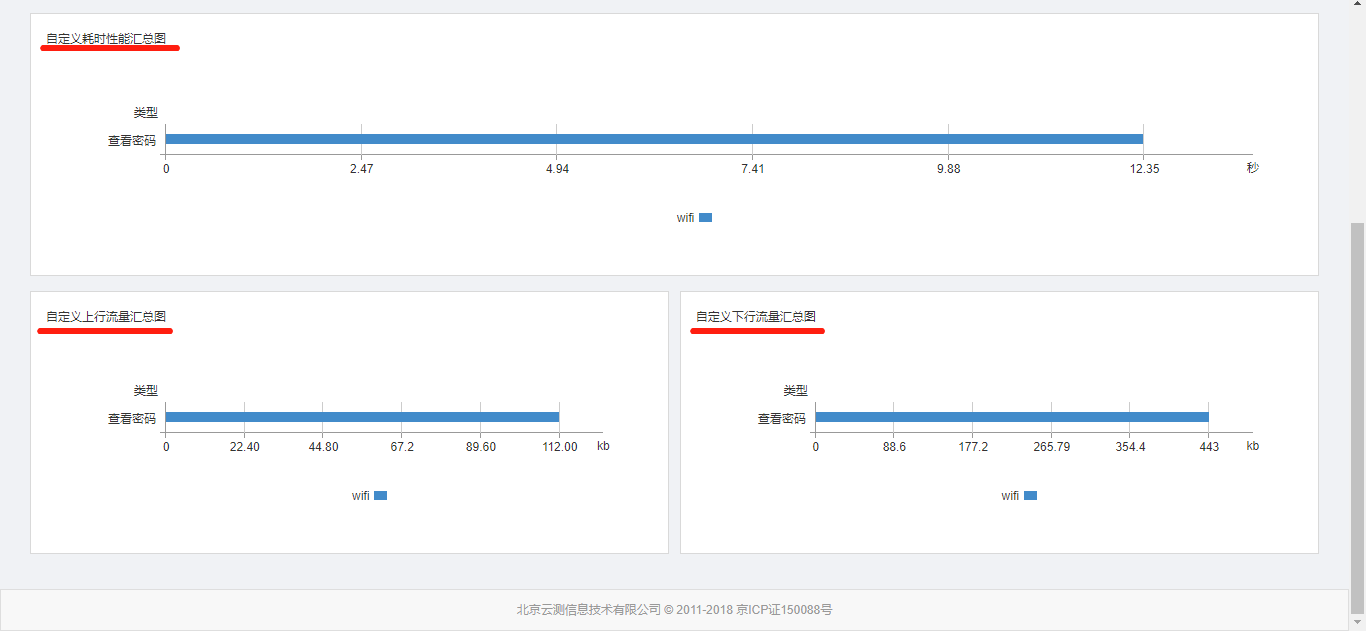Click the 354.4 axis value
Viewport: 1366px width, 631px height.
coord(1130,447)
